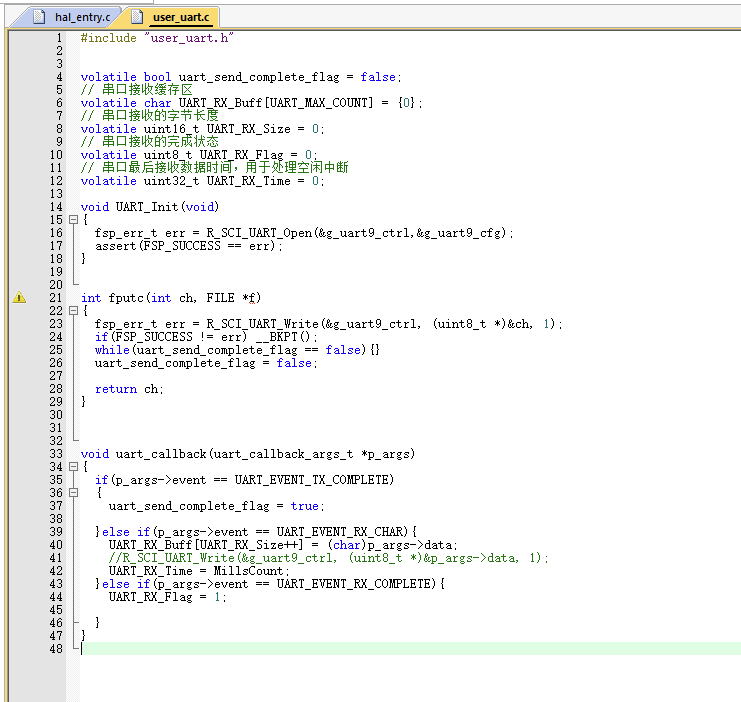Collapse the uart_callback function body fold marker
The width and height of the screenshot is (741, 702).
point(72,467)
